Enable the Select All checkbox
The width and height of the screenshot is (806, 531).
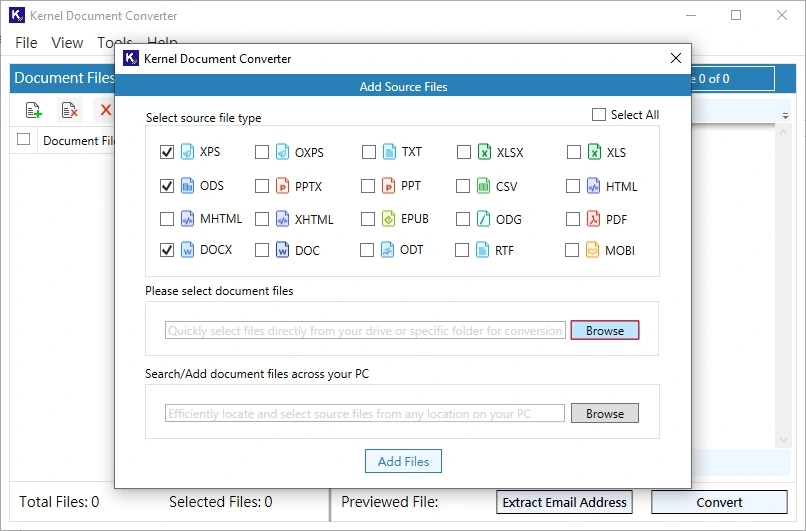pos(599,115)
